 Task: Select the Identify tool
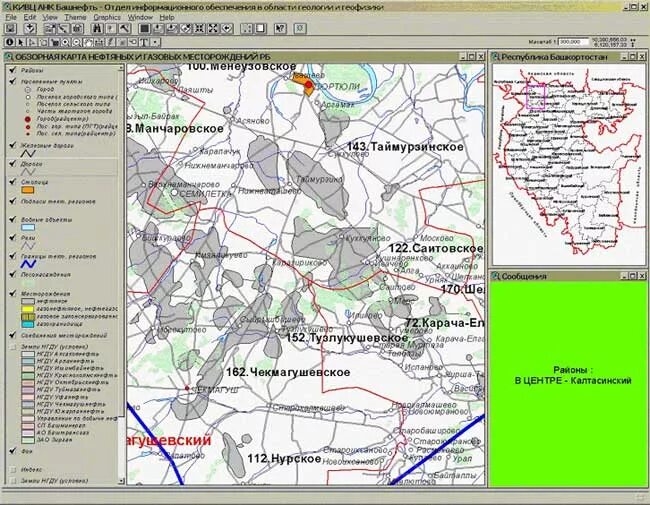point(10,42)
